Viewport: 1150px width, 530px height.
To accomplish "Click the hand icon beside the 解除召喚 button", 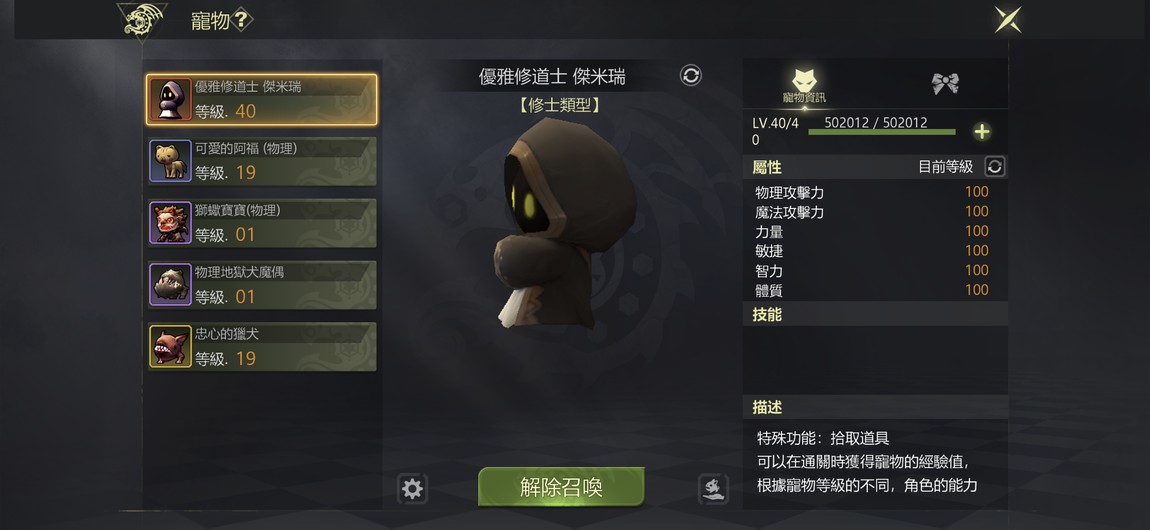I will 714,489.
